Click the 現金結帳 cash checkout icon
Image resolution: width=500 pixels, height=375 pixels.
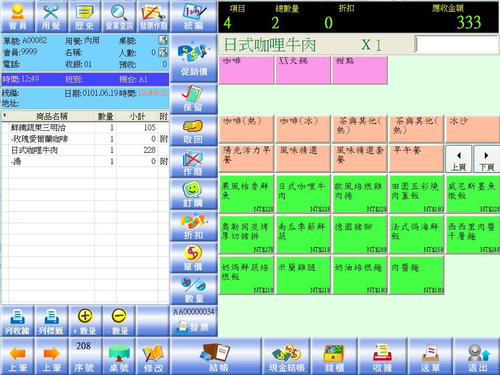[287, 356]
